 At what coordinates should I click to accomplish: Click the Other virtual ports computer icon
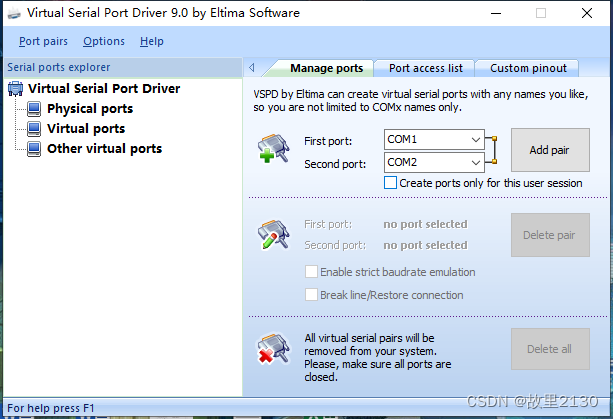click(34, 149)
